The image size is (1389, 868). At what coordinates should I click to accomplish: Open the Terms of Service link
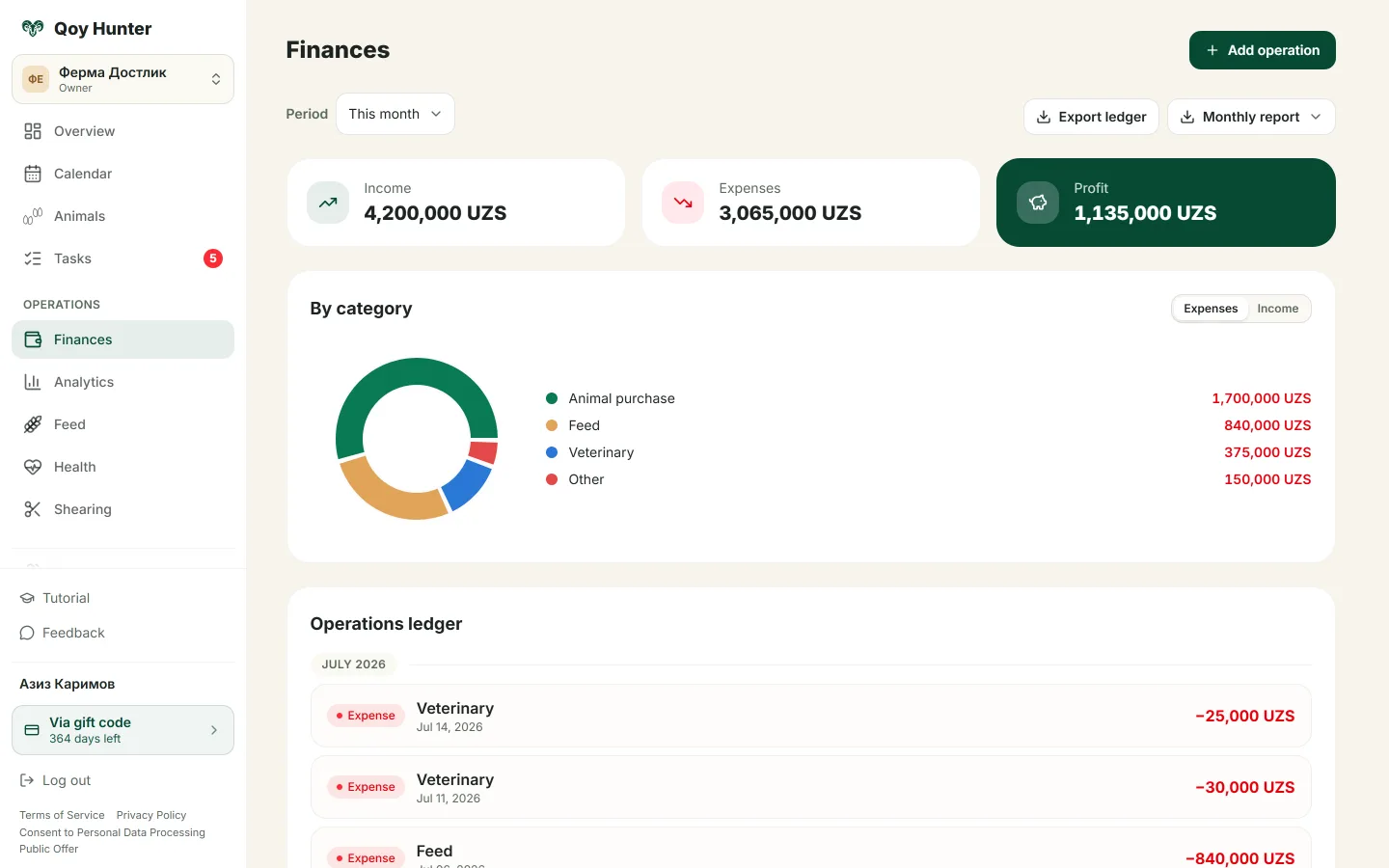62,815
